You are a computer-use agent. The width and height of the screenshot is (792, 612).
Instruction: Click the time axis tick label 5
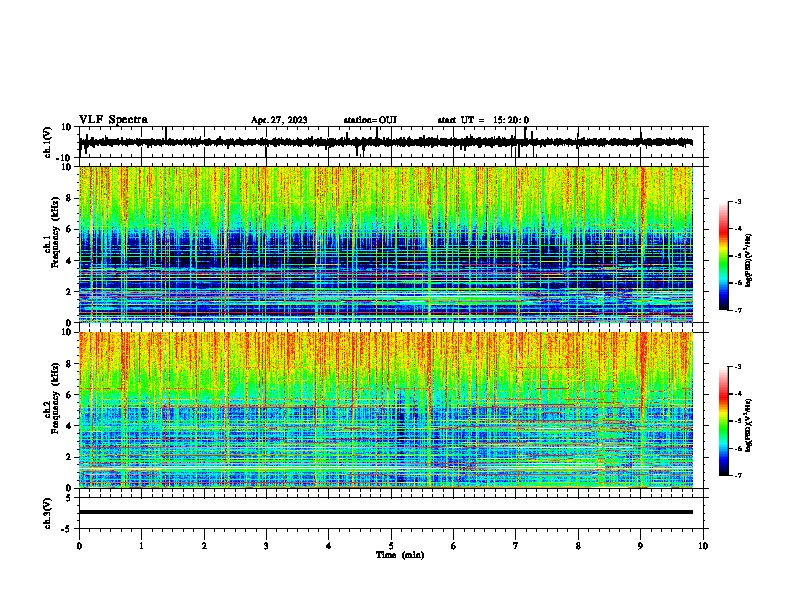point(391,546)
